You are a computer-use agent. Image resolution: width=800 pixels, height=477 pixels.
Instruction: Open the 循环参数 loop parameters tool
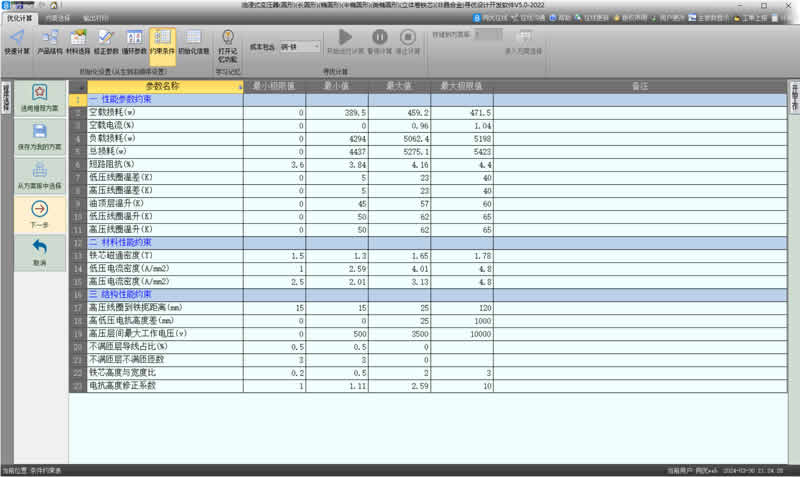[134, 42]
